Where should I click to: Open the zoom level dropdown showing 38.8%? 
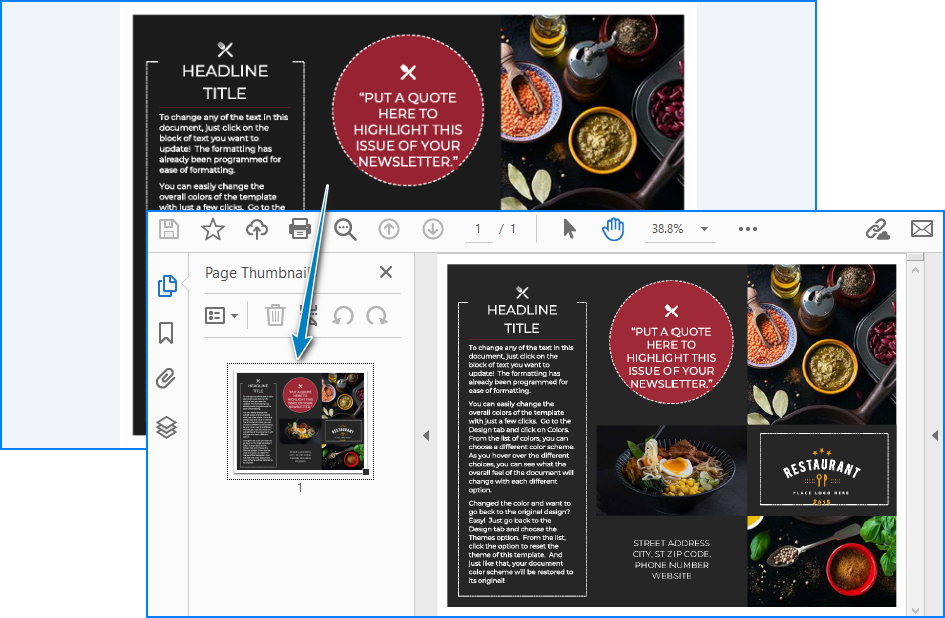click(x=680, y=229)
